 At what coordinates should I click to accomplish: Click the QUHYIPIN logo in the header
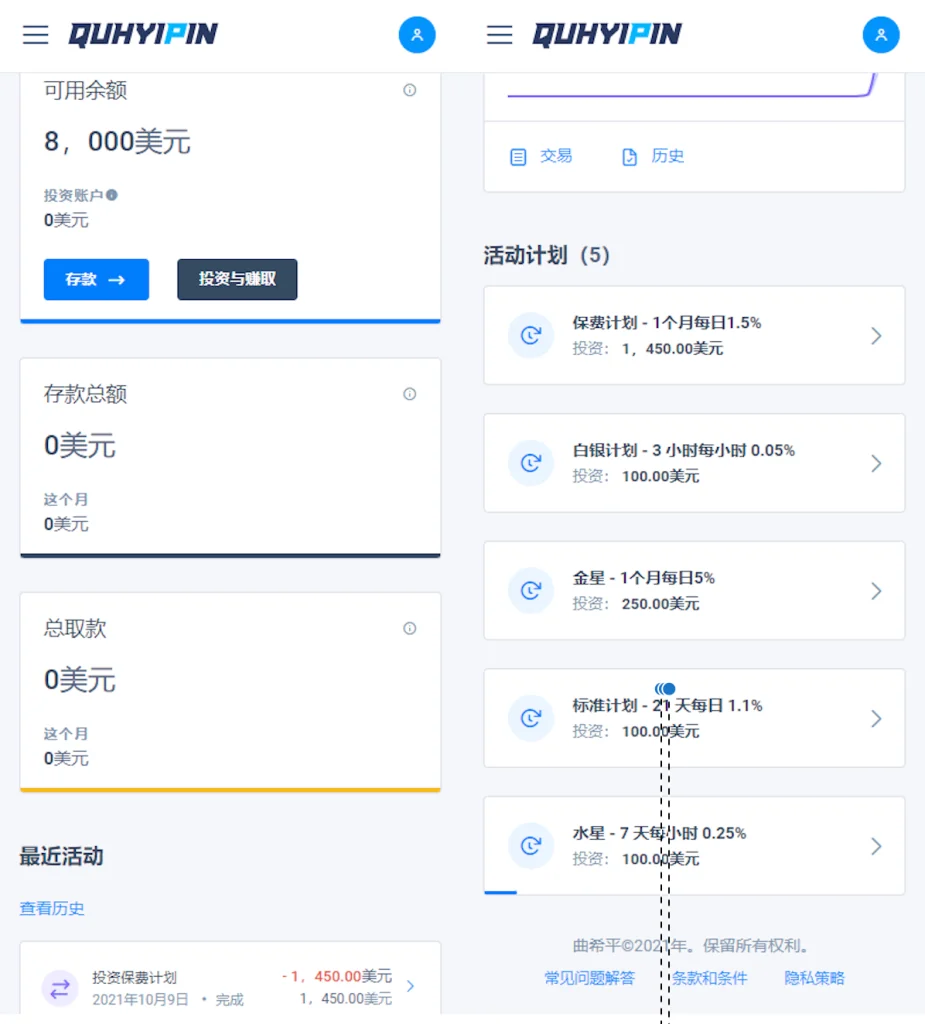click(x=142, y=33)
